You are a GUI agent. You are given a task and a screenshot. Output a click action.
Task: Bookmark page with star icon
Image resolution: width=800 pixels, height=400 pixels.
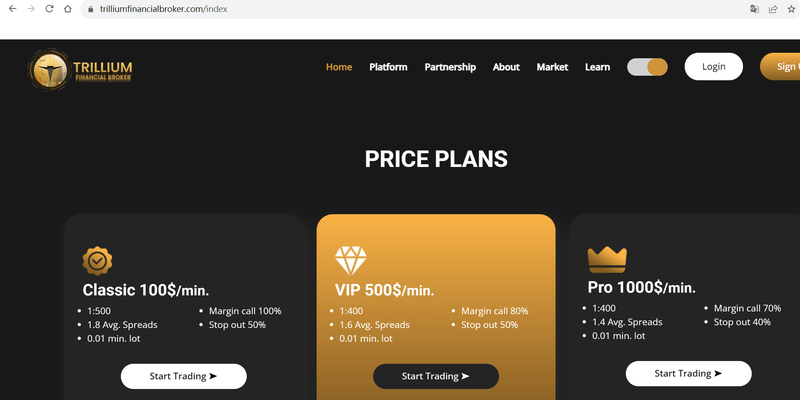click(791, 9)
